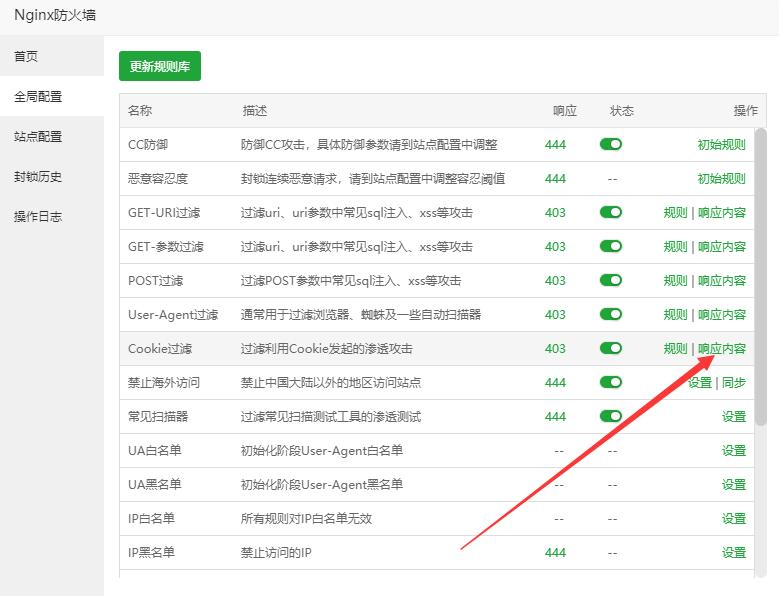
Task: Switch off the Cookie过滤 status toggle
Action: pyautogui.click(x=611, y=348)
